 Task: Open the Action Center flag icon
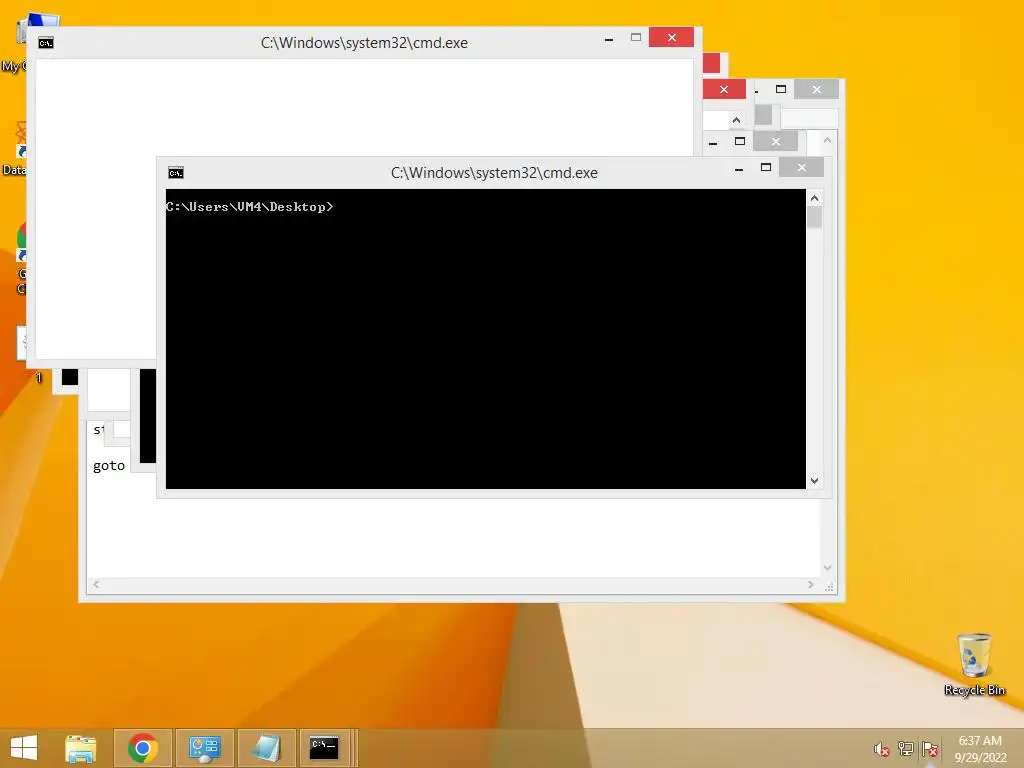tap(930, 749)
